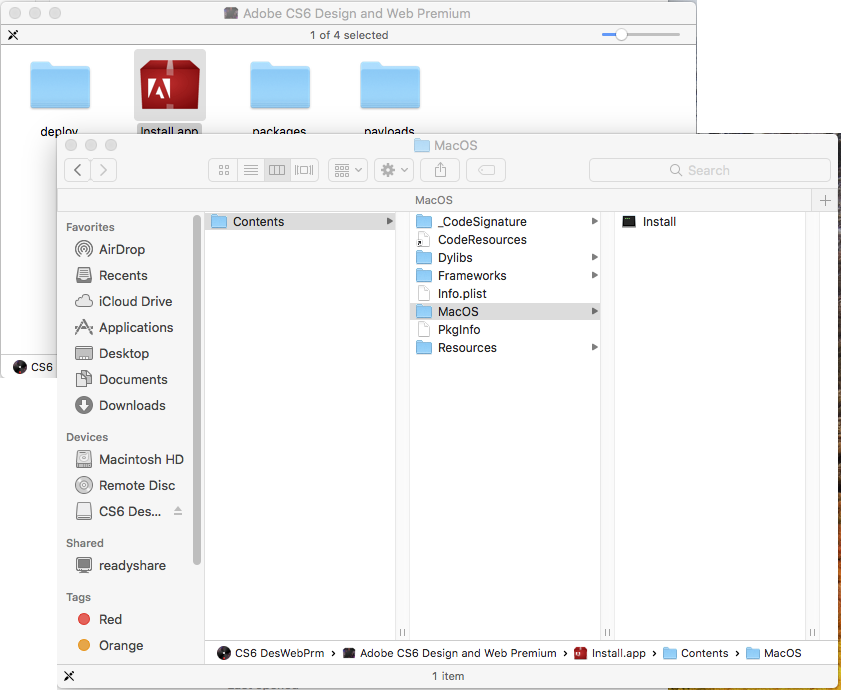The height and width of the screenshot is (690, 841).
Task: Select the _CodeSignature folder
Action: [x=505, y=222]
